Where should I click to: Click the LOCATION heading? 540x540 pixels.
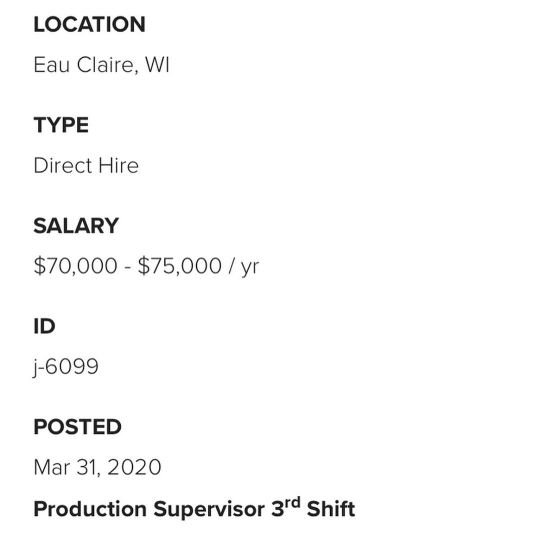pyautogui.click(x=89, y=24)
